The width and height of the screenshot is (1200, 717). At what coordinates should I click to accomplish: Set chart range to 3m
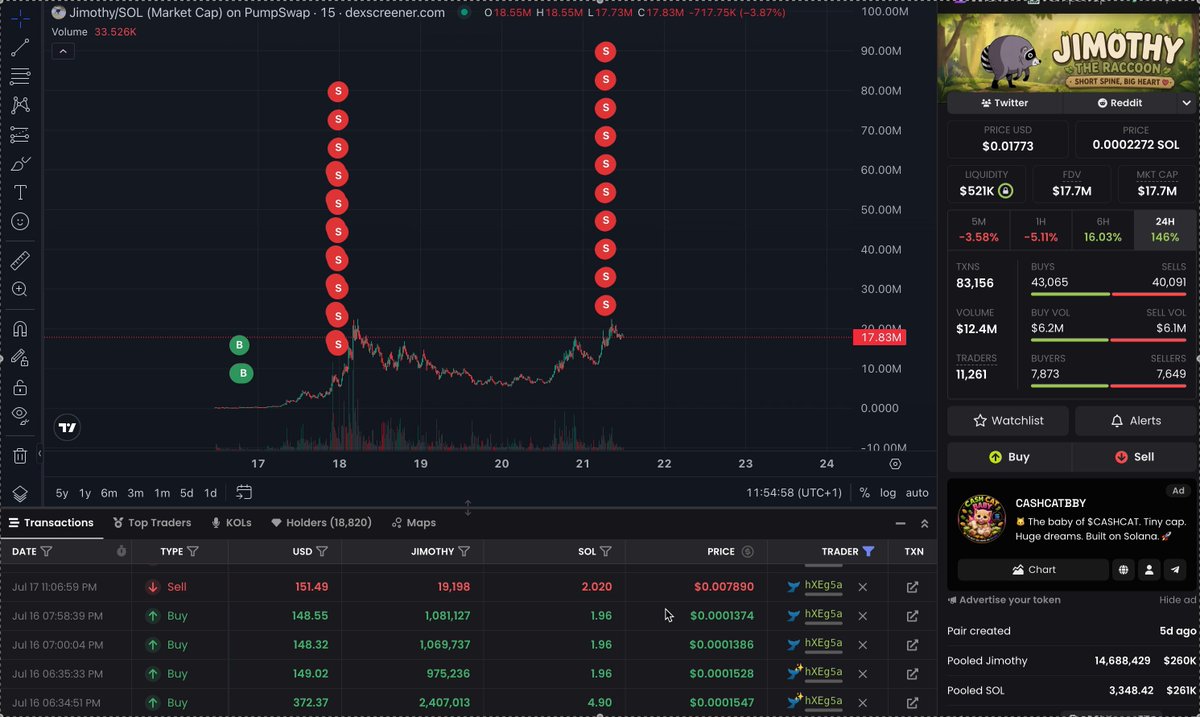tap(135, 493)
